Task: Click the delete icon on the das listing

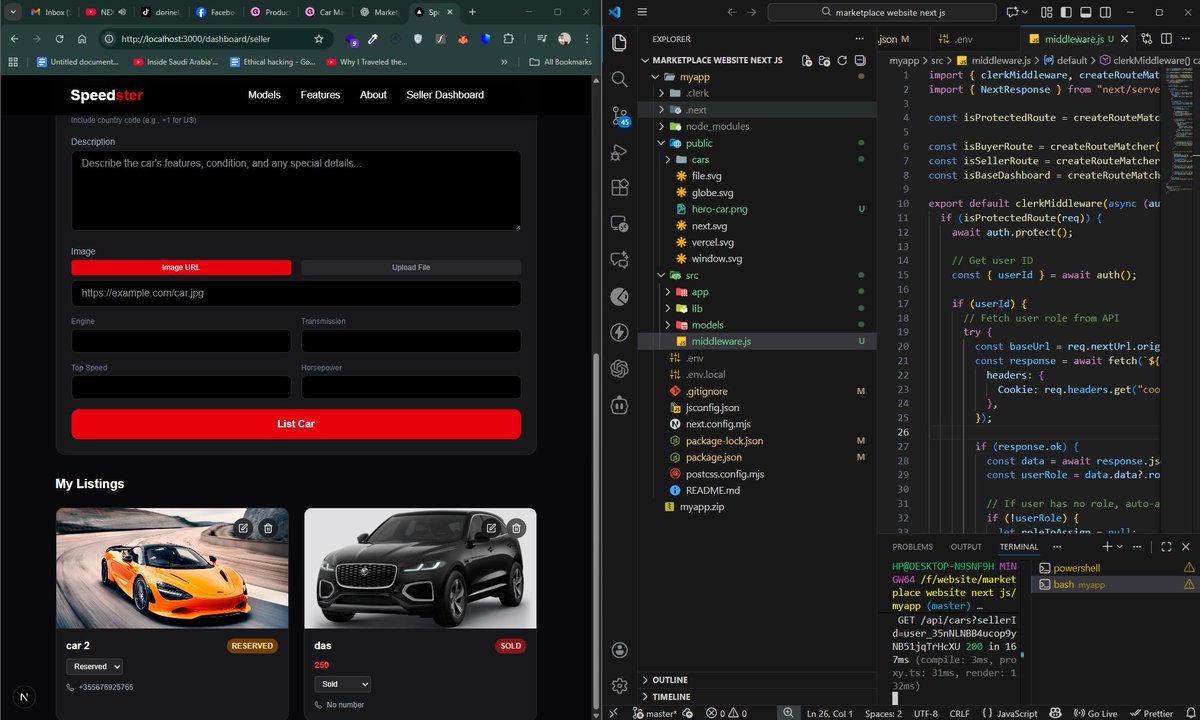Action: (516, 528)
